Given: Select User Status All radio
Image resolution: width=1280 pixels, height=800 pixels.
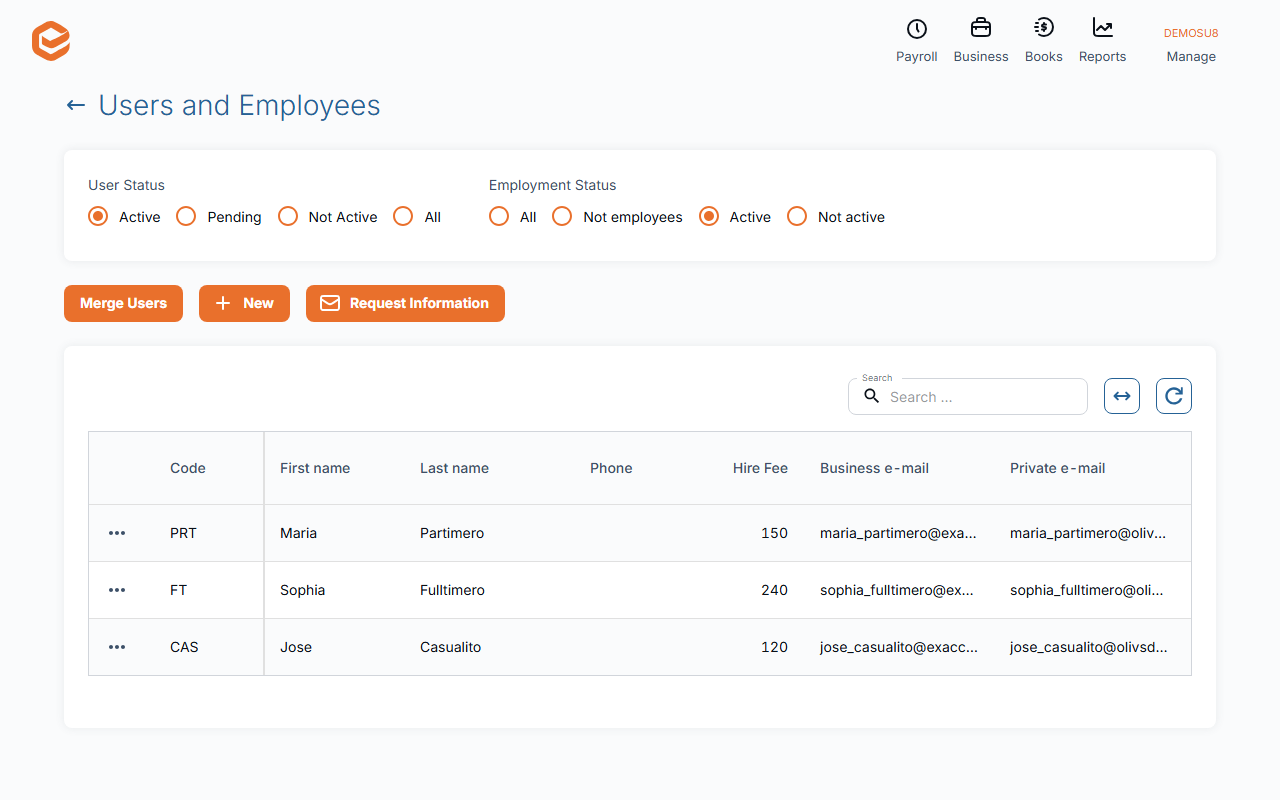Looking at the screenshot, I should click(x=403, y=216).
